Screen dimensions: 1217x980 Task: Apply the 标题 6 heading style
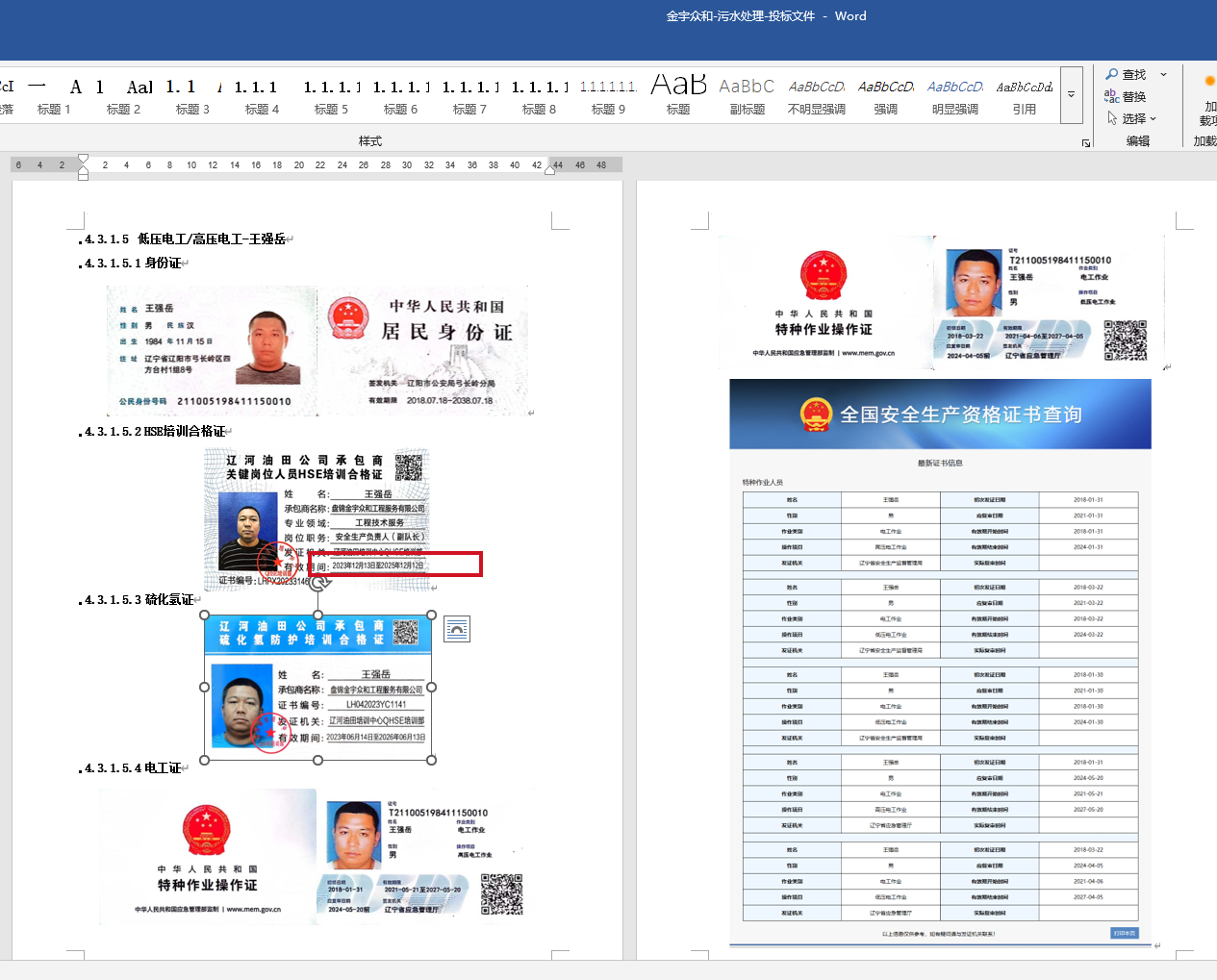pos(400,96)
